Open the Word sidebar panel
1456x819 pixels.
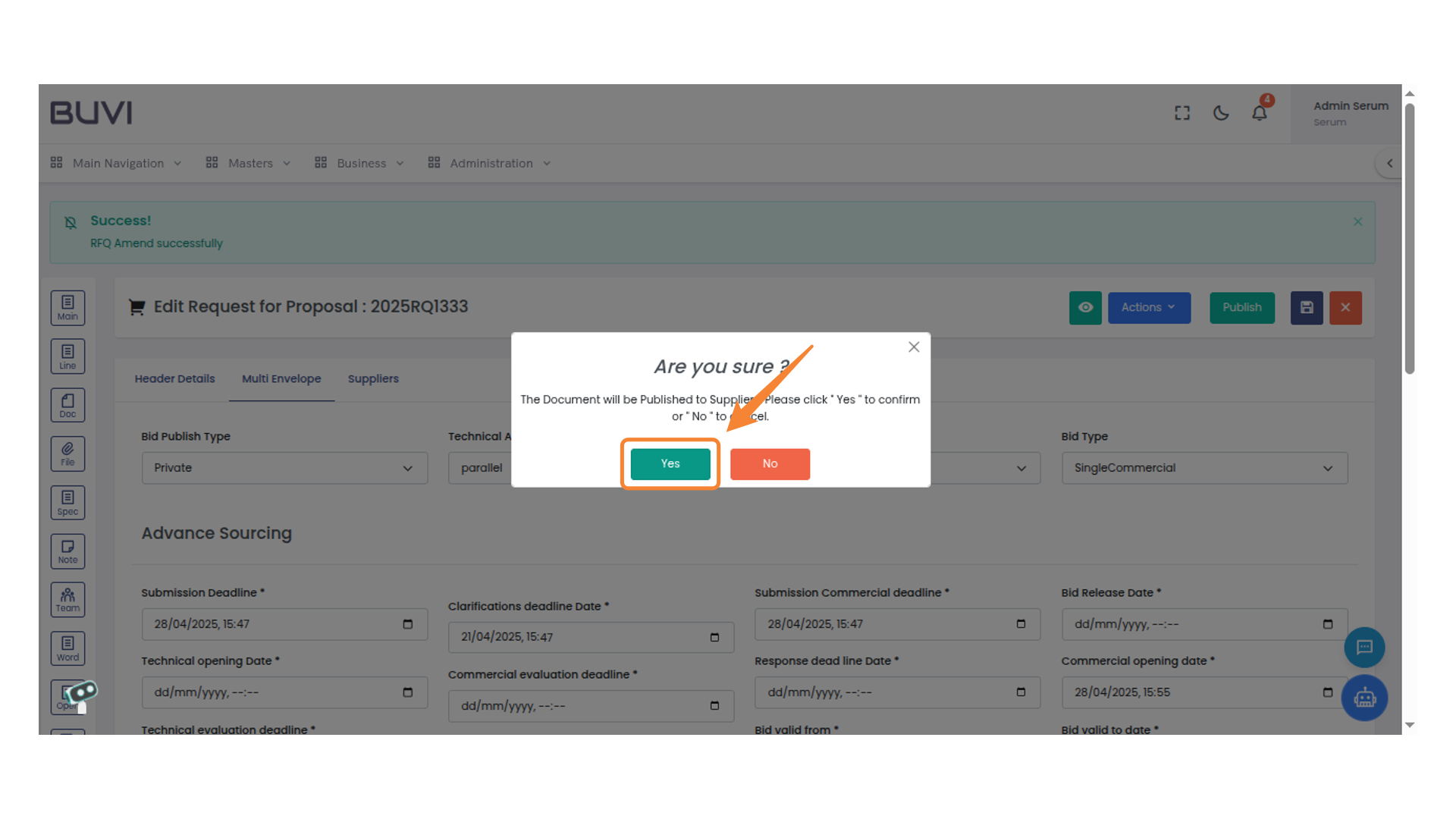[67, 648]
